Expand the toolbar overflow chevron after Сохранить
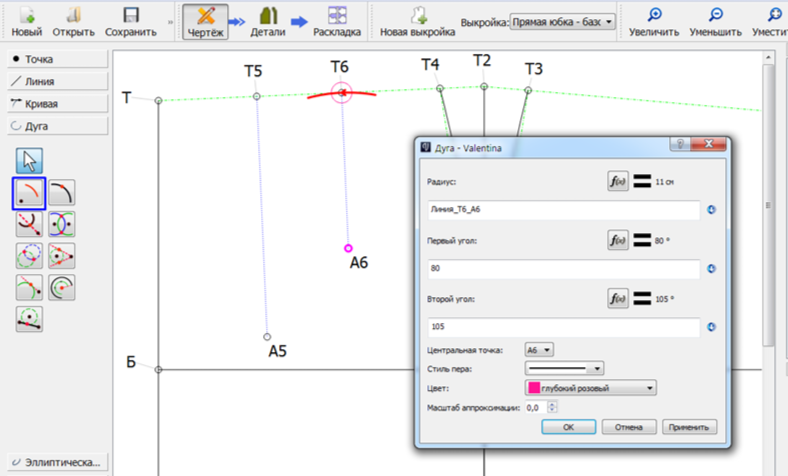This screenshot has width=788, height=476. click(x=170, y=22)
